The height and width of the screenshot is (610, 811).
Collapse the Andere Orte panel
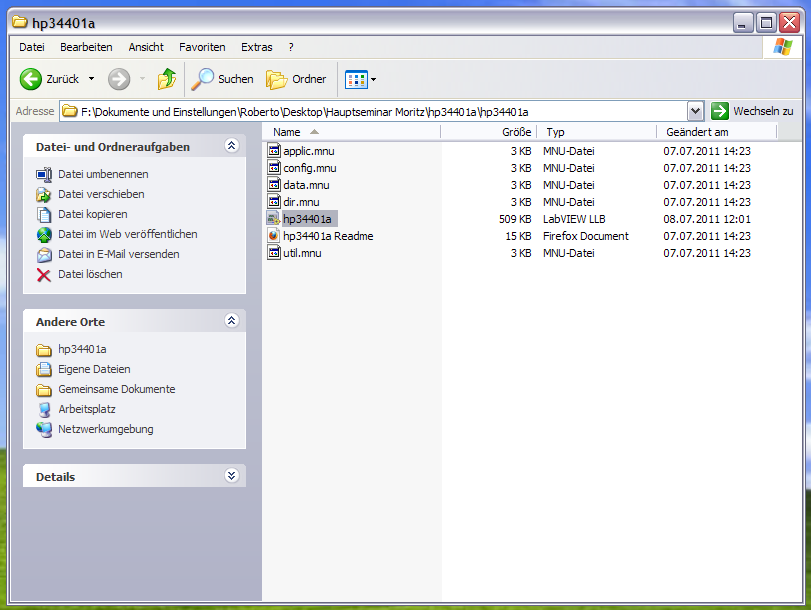(x=232, y=321)
